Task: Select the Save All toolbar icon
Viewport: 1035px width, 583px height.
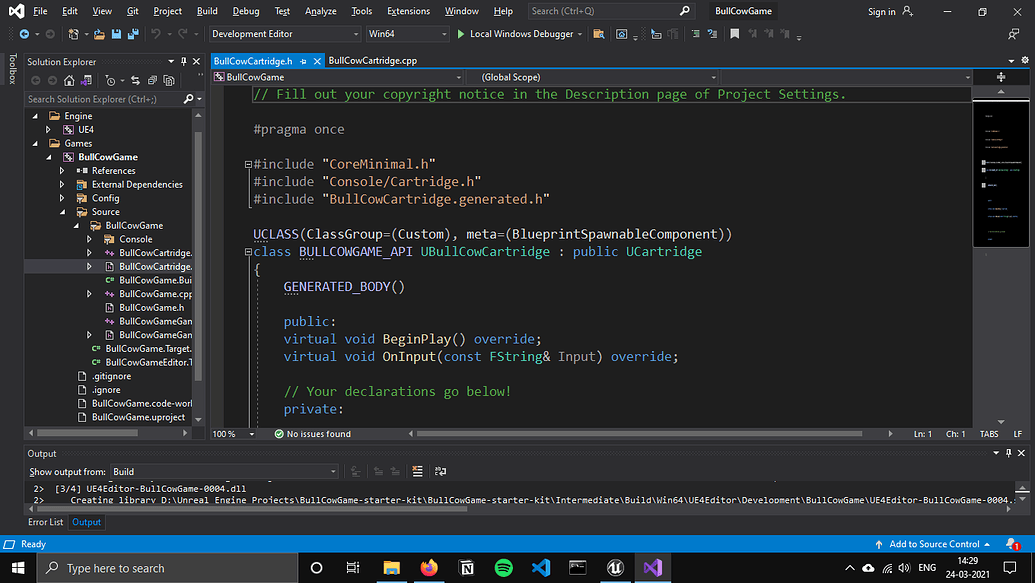Action: (x=133, y=34)
